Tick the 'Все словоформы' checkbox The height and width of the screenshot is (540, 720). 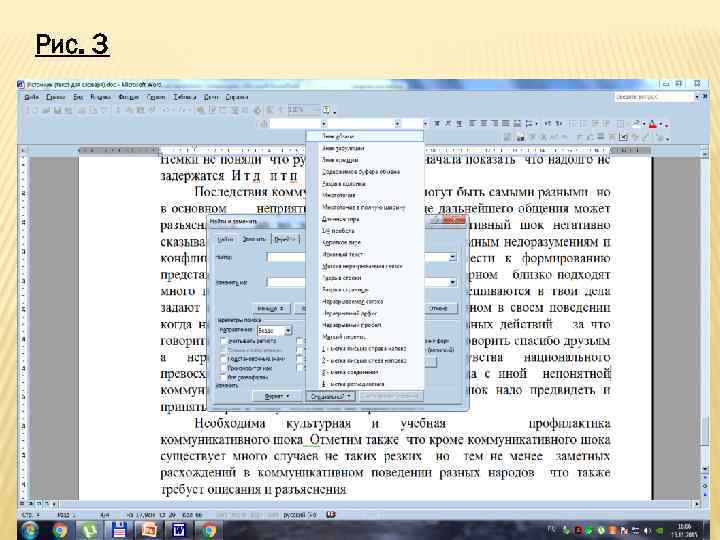pyautogui.click(x=224, y=377)
